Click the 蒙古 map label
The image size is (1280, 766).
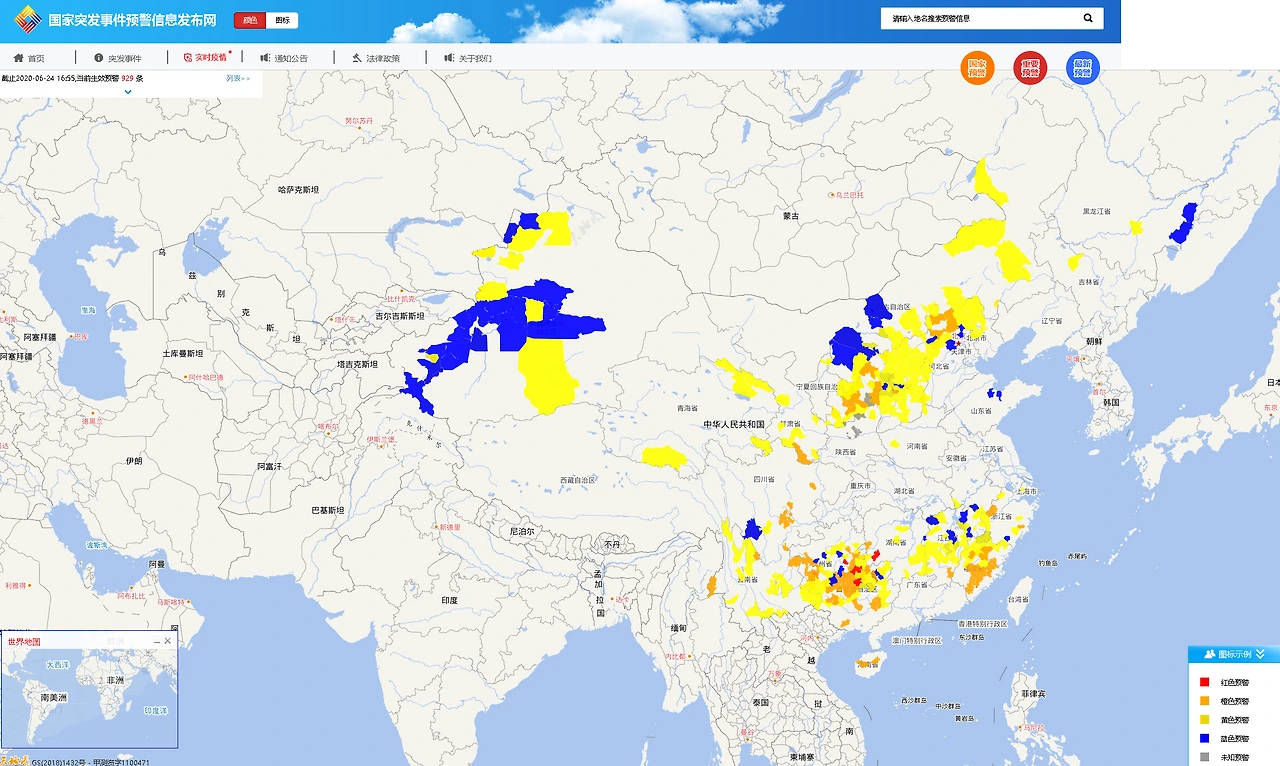pyautogui.click(x=792, y=215)
